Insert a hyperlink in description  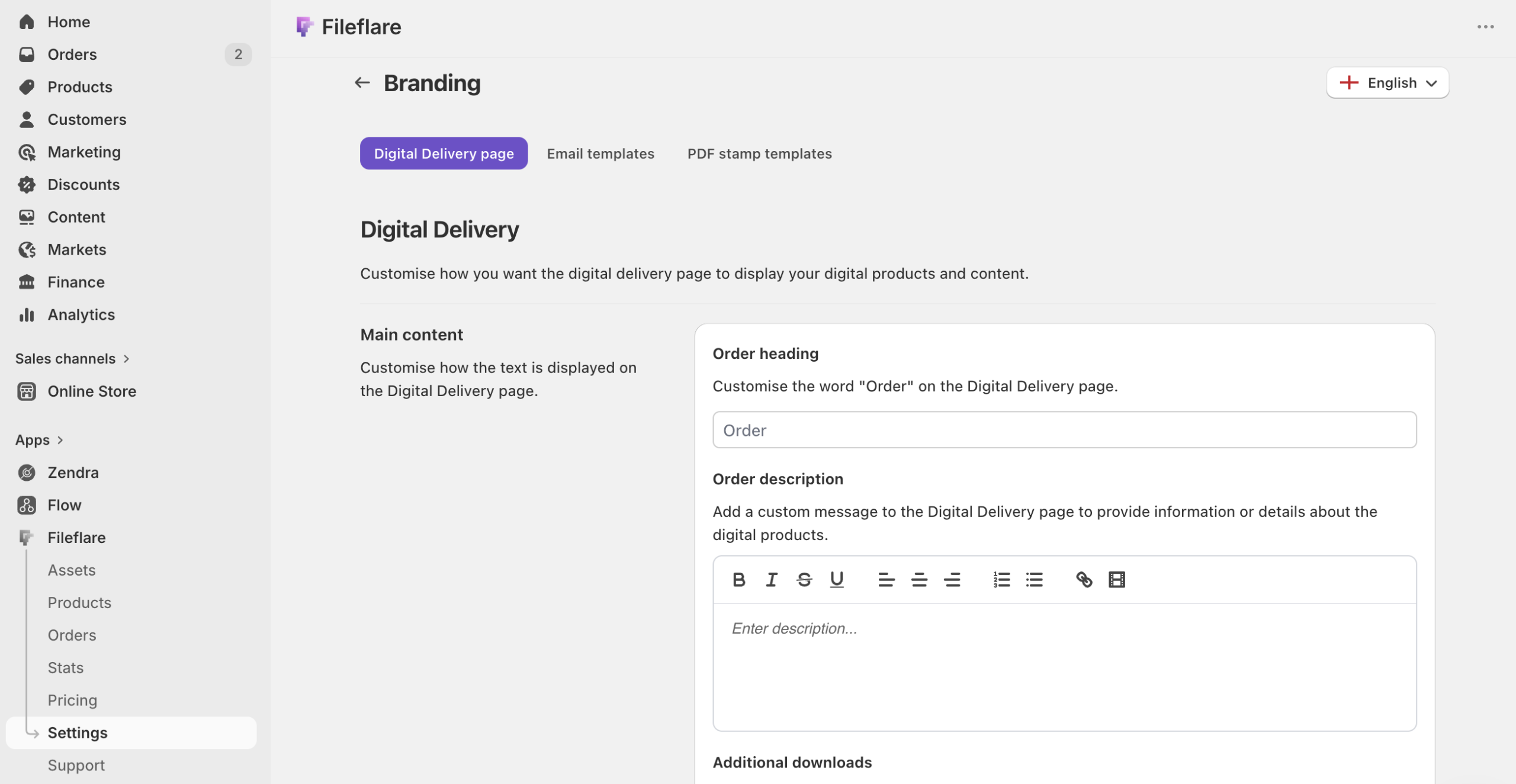[1084, 580]
